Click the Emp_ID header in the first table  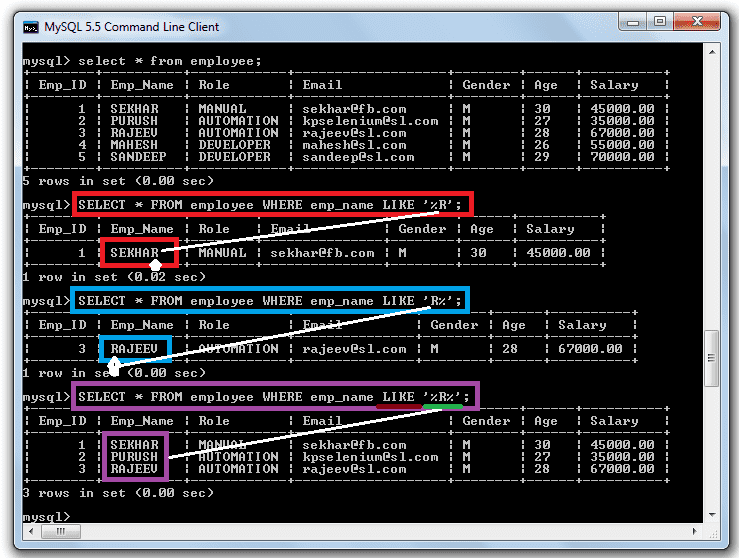pos(64,85)
